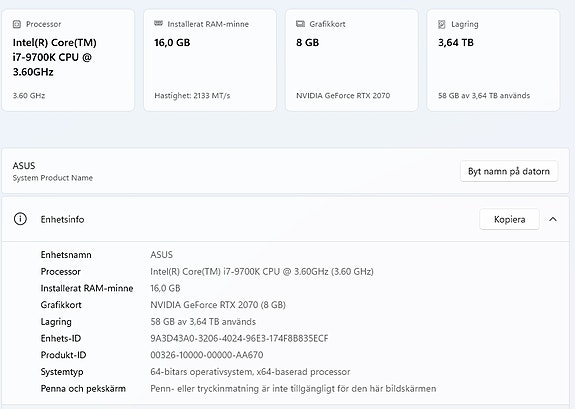The width and height of the screenshot is (575, 409).
Task: Copy device info with Kopiera button
Action: pyautogui.click(x=509, y=219)
